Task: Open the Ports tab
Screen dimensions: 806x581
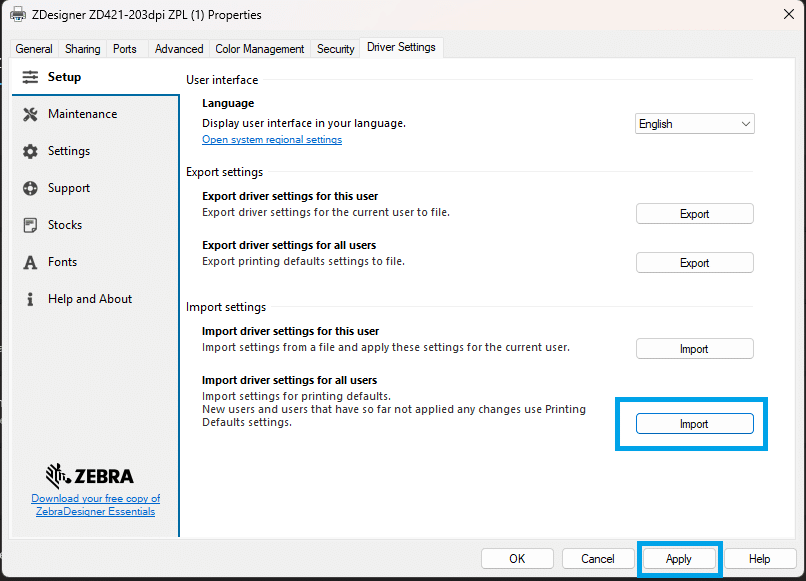Action: coord(125,49)
